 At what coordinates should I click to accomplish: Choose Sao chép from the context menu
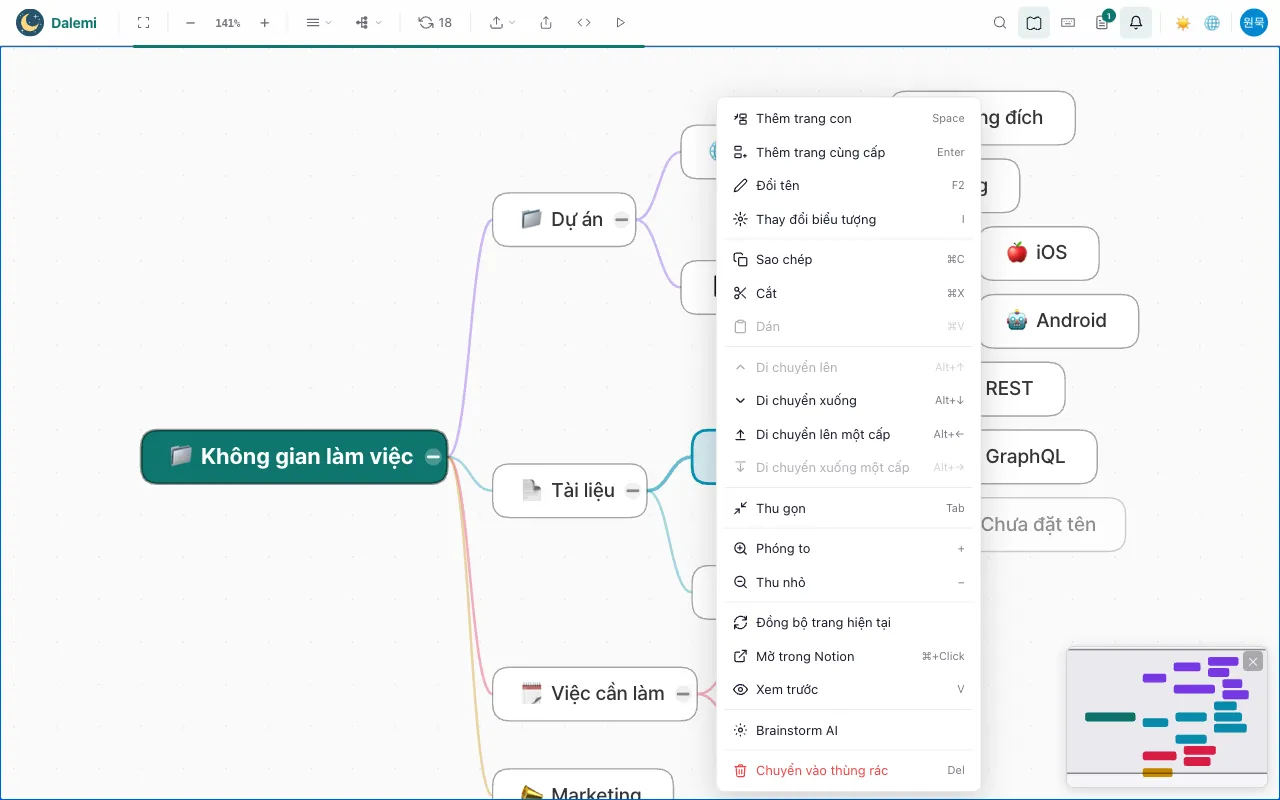(849, 259)
